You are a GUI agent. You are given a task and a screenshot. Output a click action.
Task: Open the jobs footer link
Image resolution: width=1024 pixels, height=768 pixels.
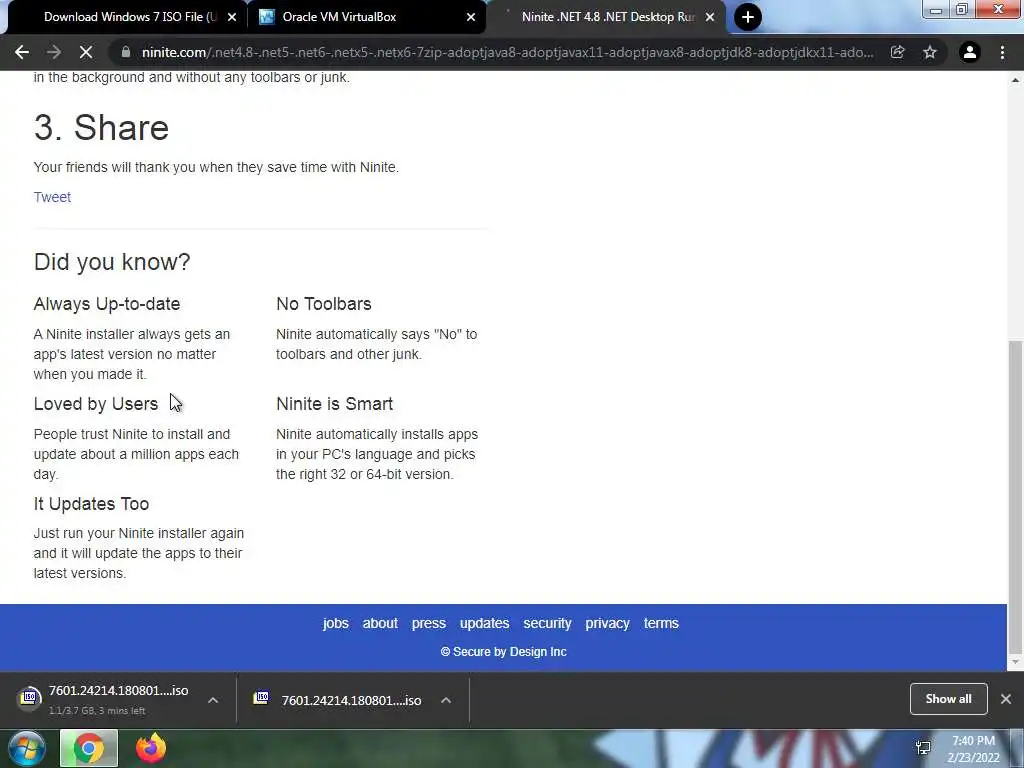pyautogui.click(x=336, y=624)
